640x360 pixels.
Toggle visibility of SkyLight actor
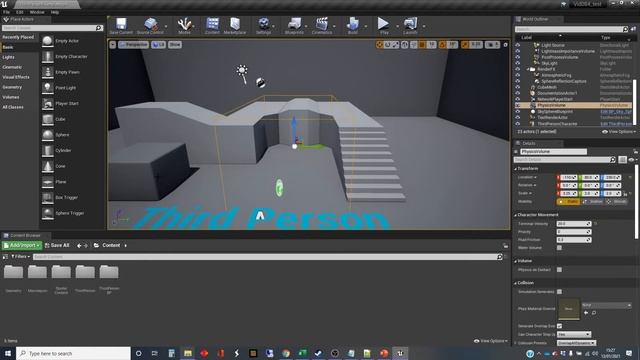tap(518, 63)
